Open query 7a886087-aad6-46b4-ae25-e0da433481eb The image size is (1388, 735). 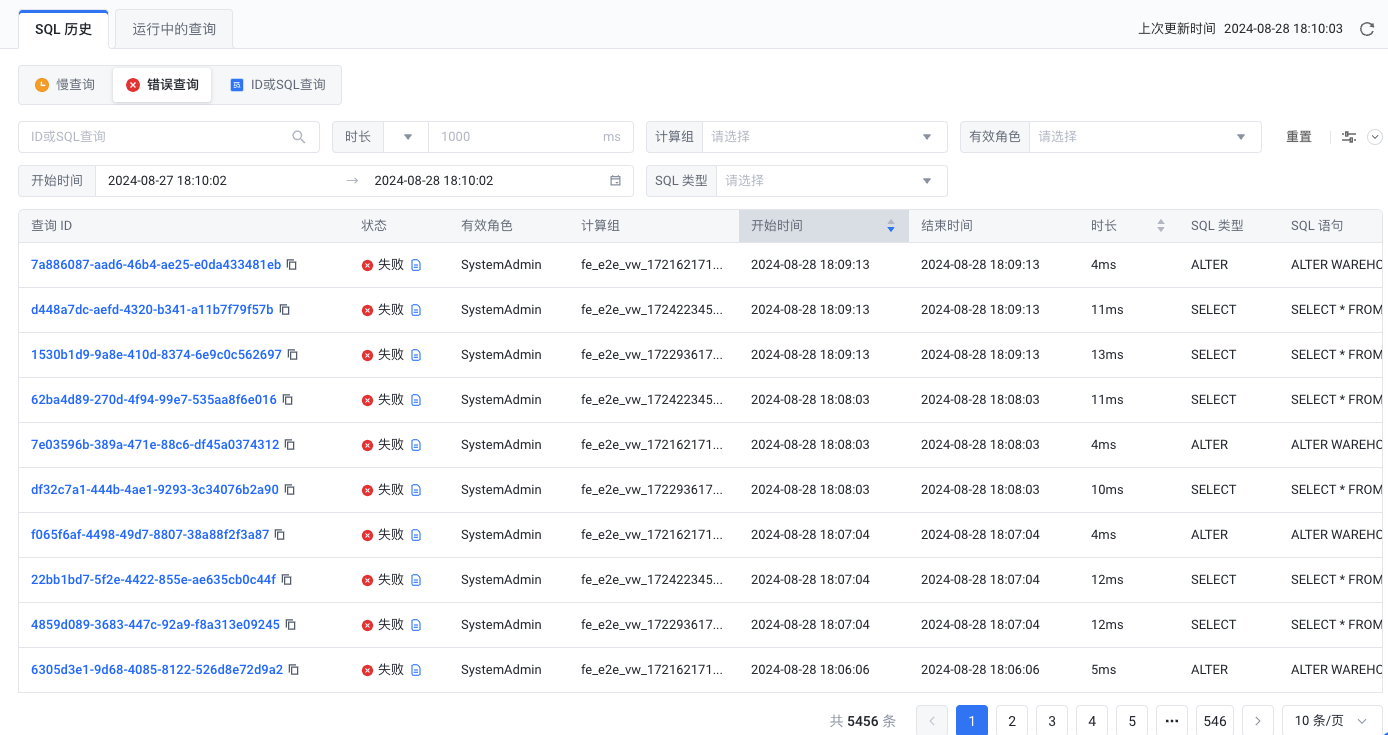pos(156,265)
